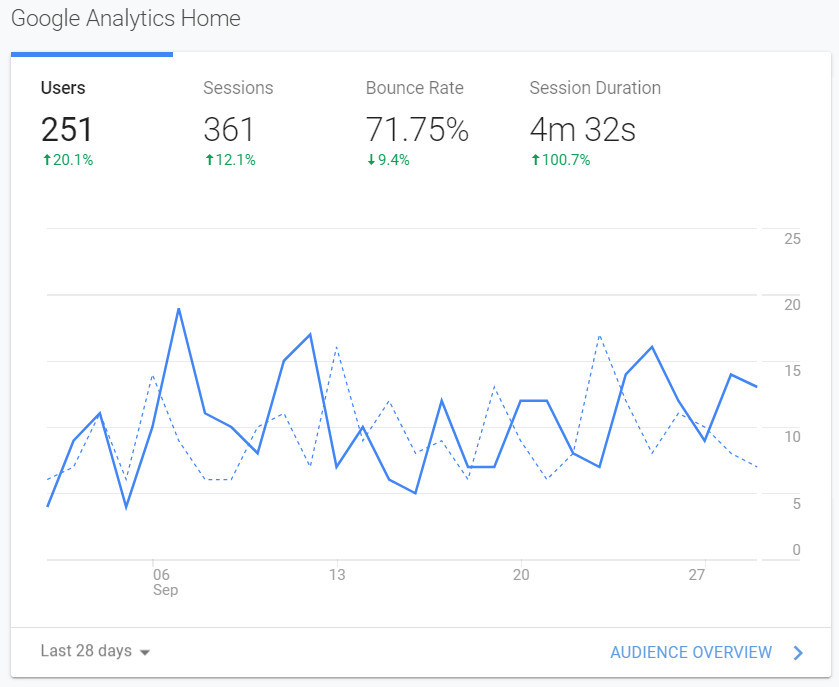This screenshot has height=687, width=839.
Task: Click the Sessions value 361
Action: coord(229,129)
